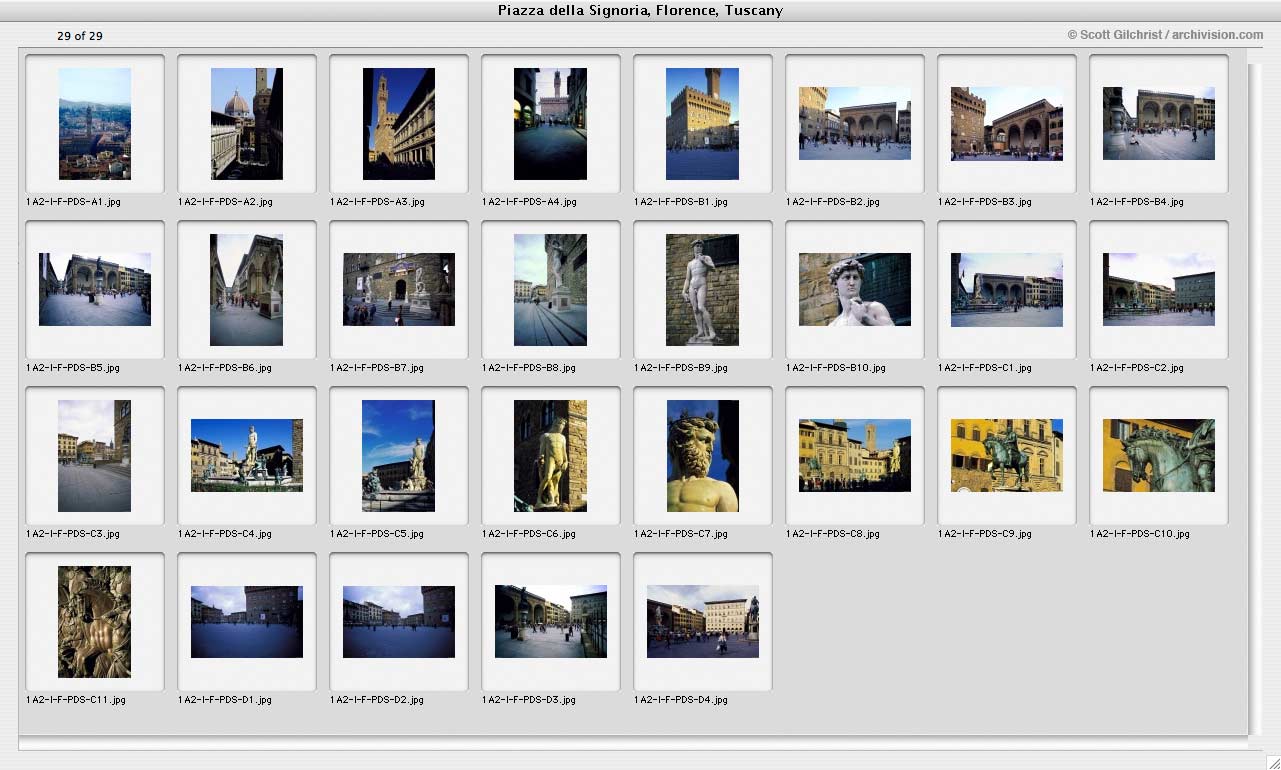Click file name text '1A2-I-F-PDS-A3.jpg'
Image resolution: width=1281 pixels, height=770 pixels.
pos(377,202)
